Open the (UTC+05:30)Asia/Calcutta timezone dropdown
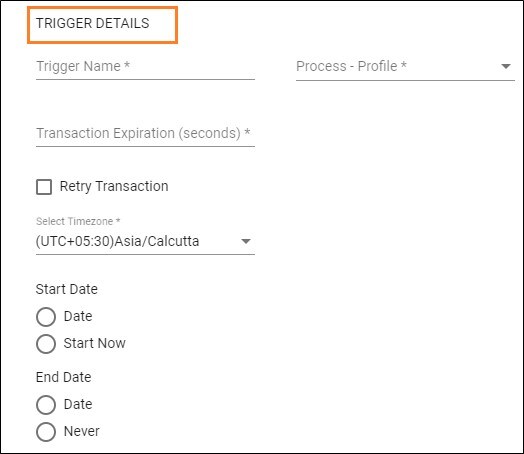This screenshot has height=454, width=524. [145, 242]
